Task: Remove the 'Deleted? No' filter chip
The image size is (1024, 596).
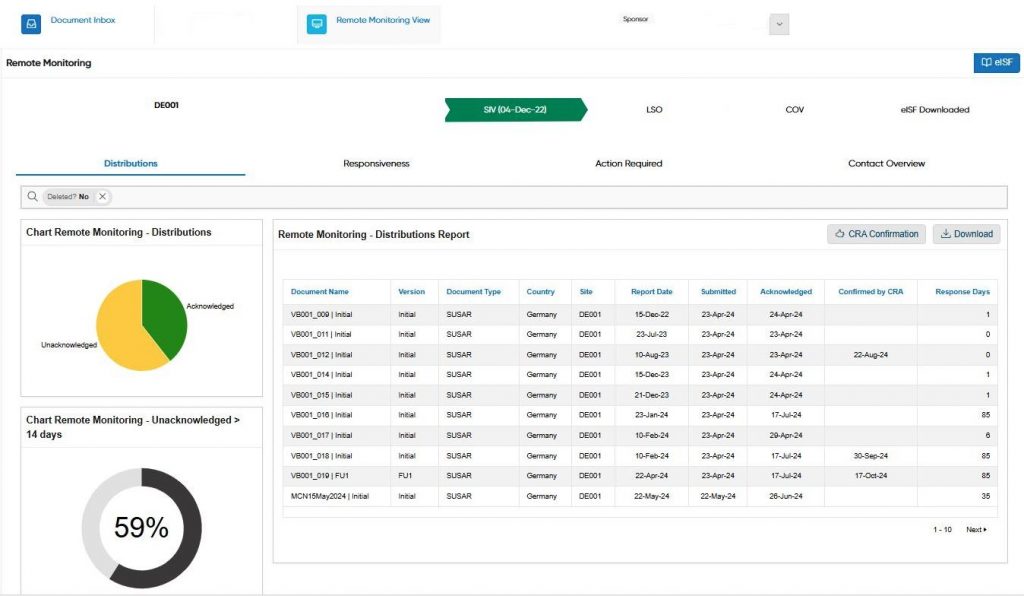Action: tap(102, 197)
